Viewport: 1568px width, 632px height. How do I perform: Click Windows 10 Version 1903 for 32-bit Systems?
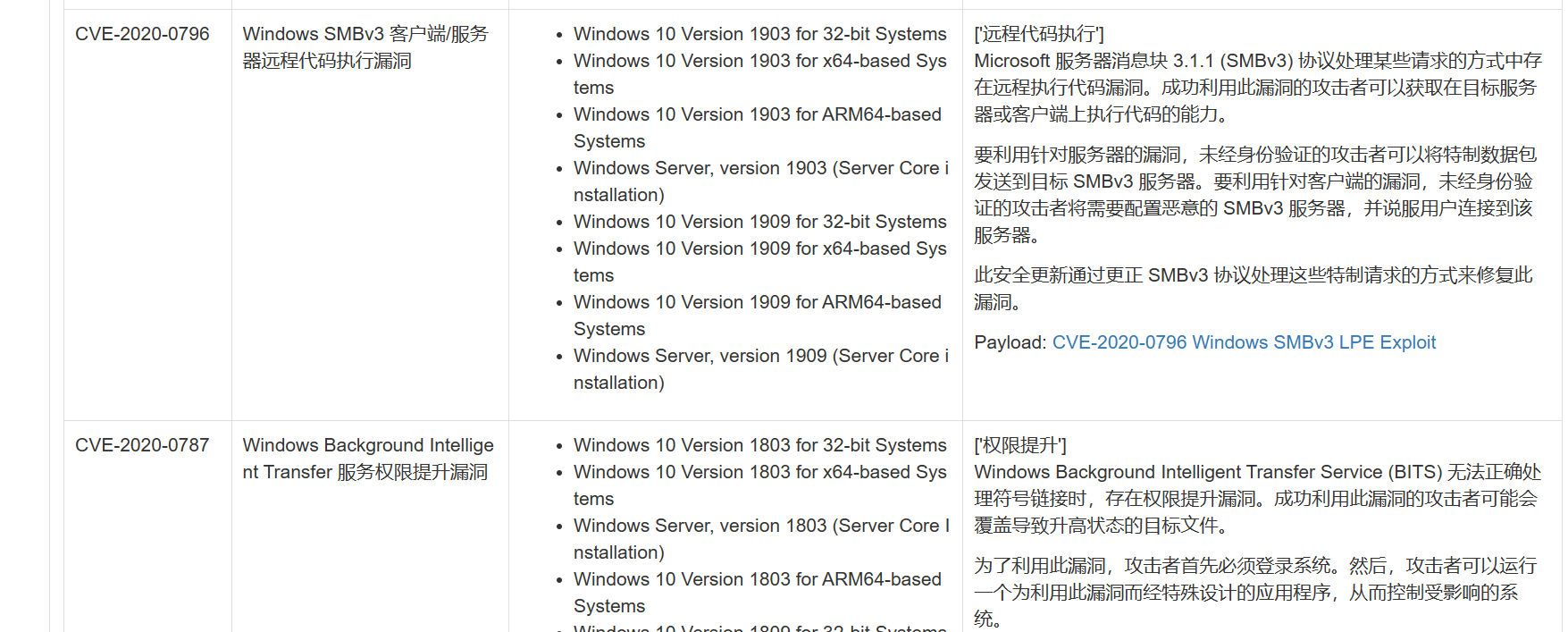click(x=759, y=34)
